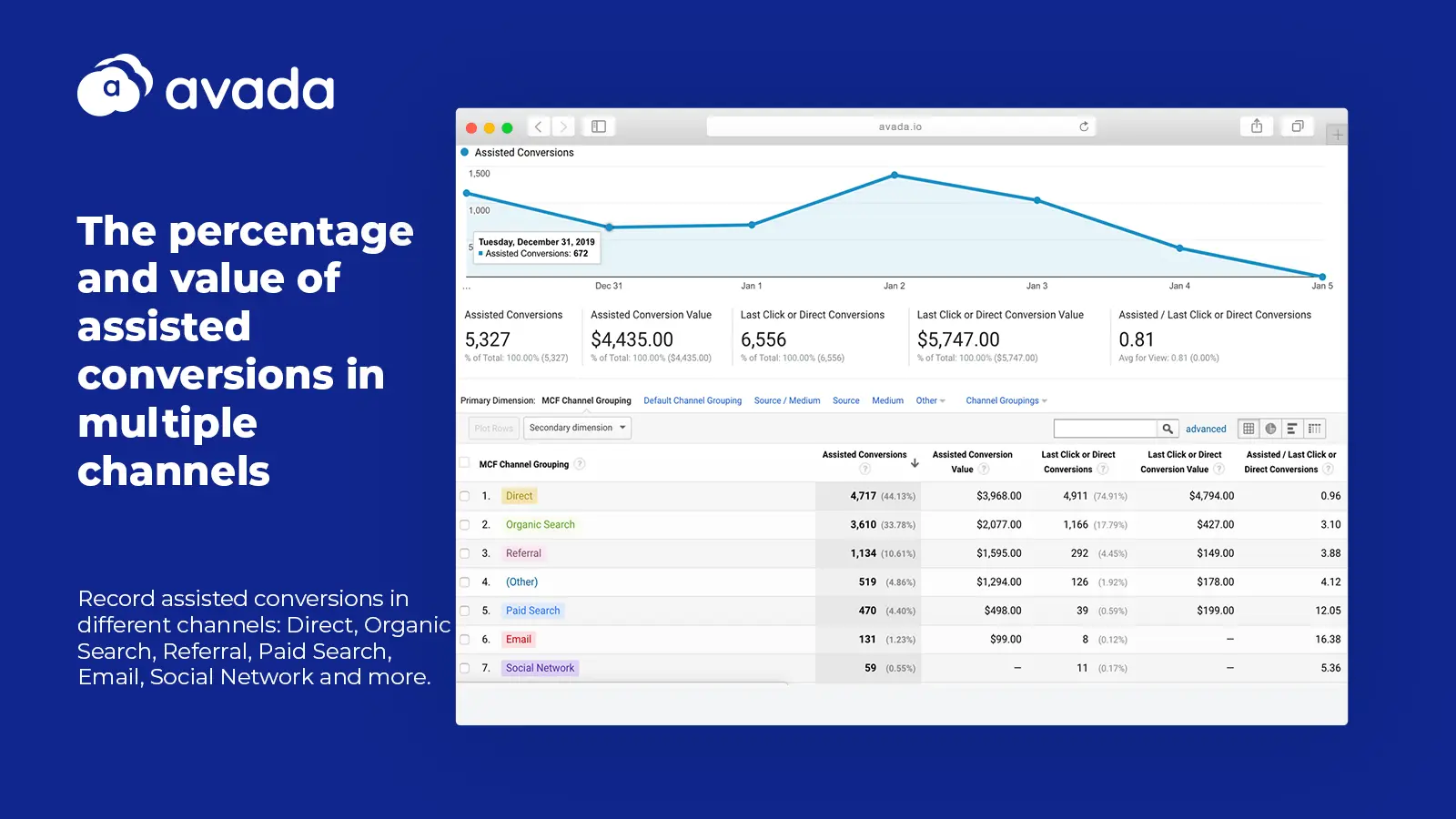Open the browser share icon
The width and height of the screenshot is (1456, 819).
(x=1257, y=126)
